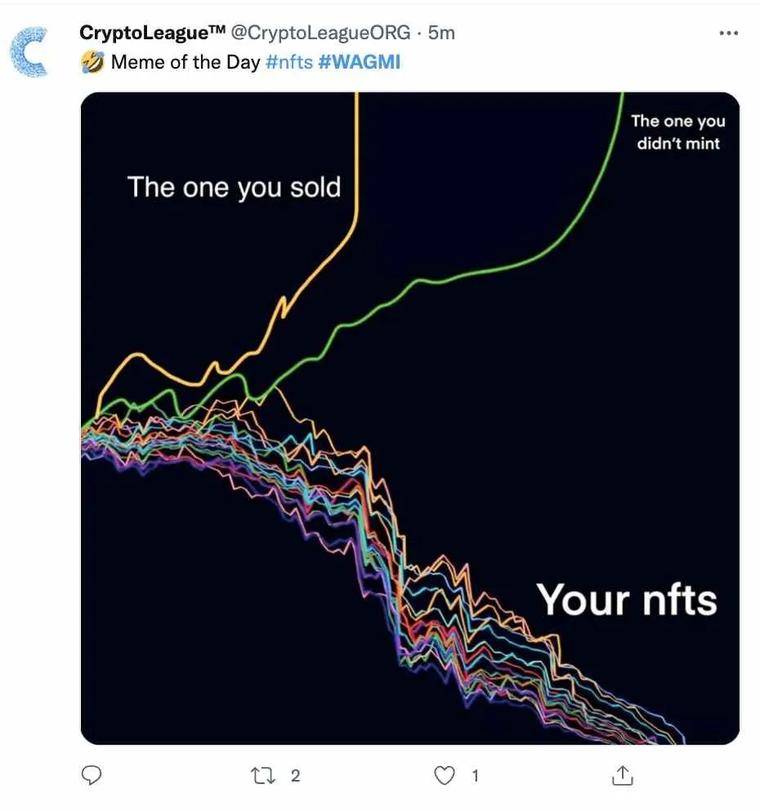Click the yellow vertical line in chart

356,155
